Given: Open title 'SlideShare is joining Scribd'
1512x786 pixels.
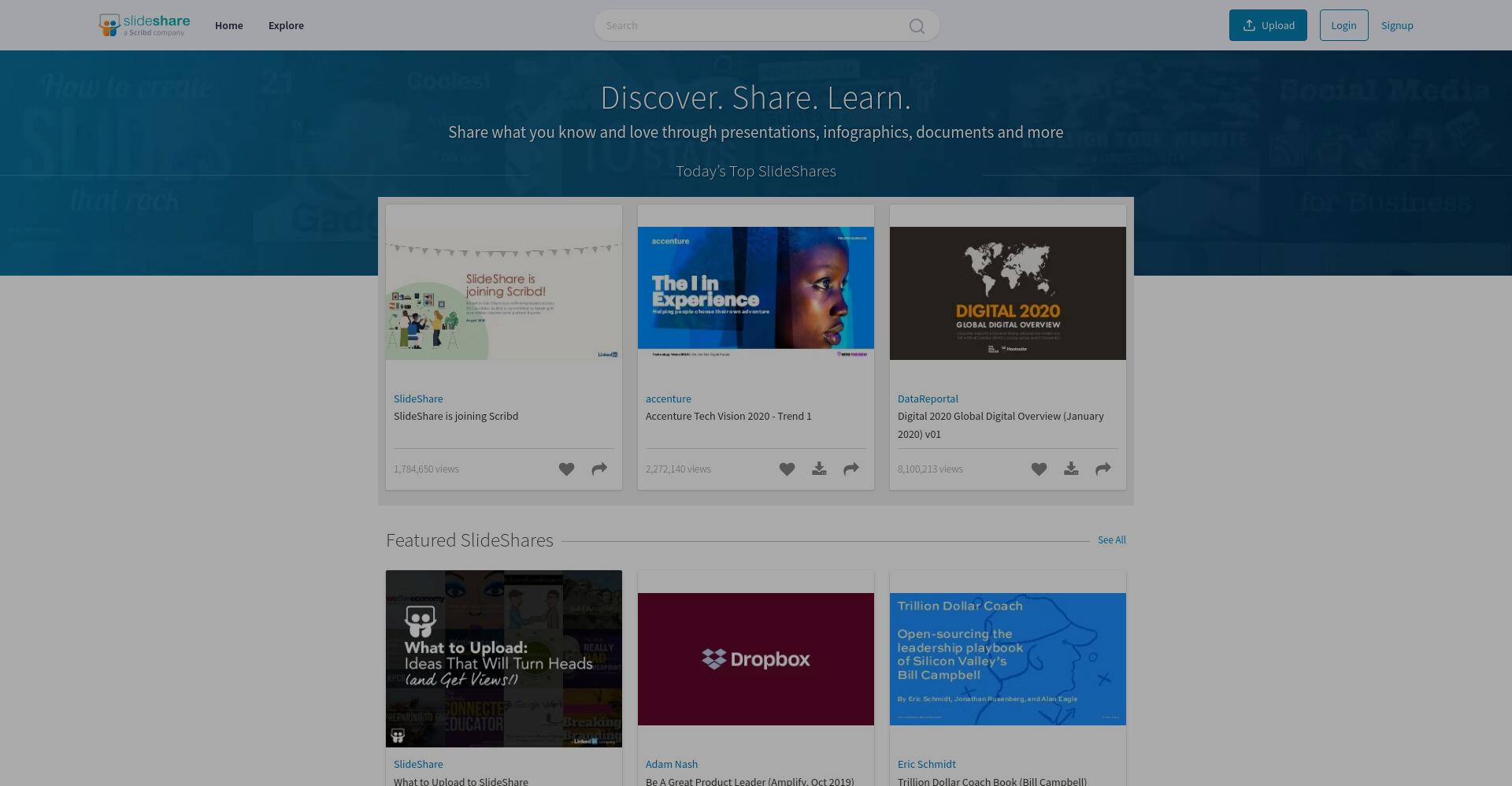Looking at the screenshot, I should click(x=456, y=416).
